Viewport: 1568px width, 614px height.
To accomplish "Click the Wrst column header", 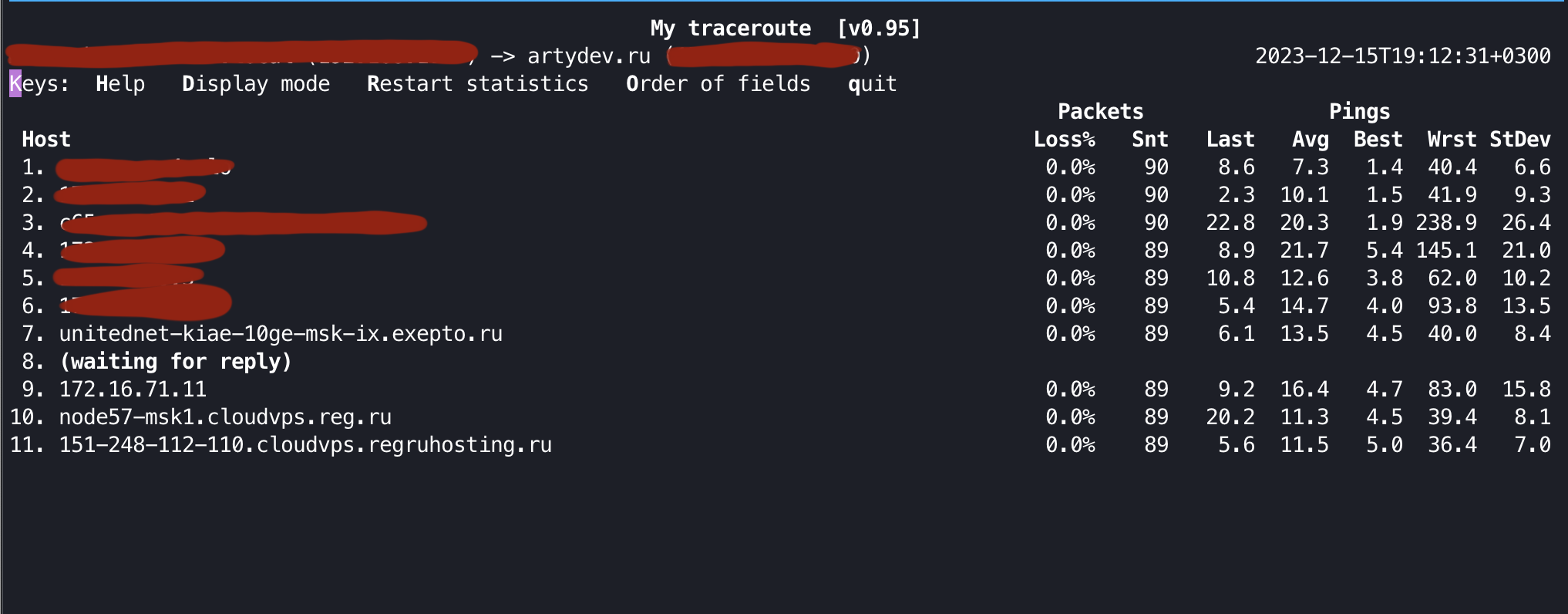I will [x=1452, y=139].
